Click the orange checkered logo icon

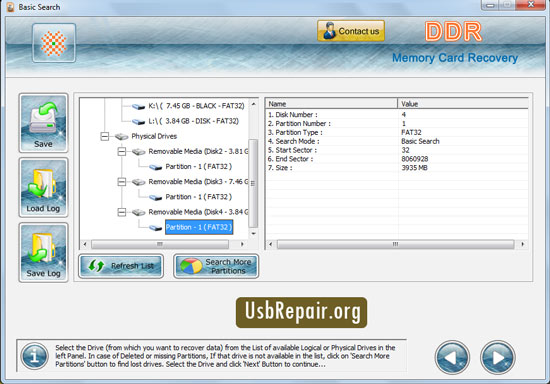coord(54,43)
